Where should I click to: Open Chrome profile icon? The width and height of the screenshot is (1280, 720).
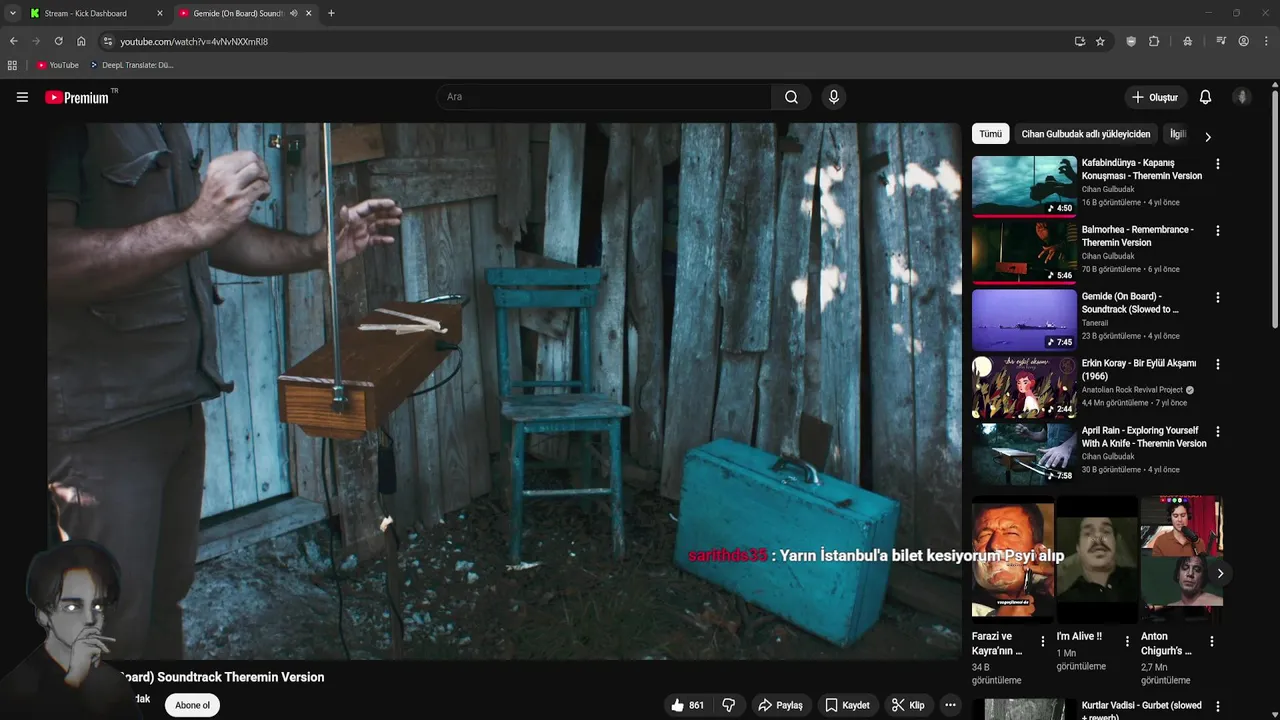1243,41
